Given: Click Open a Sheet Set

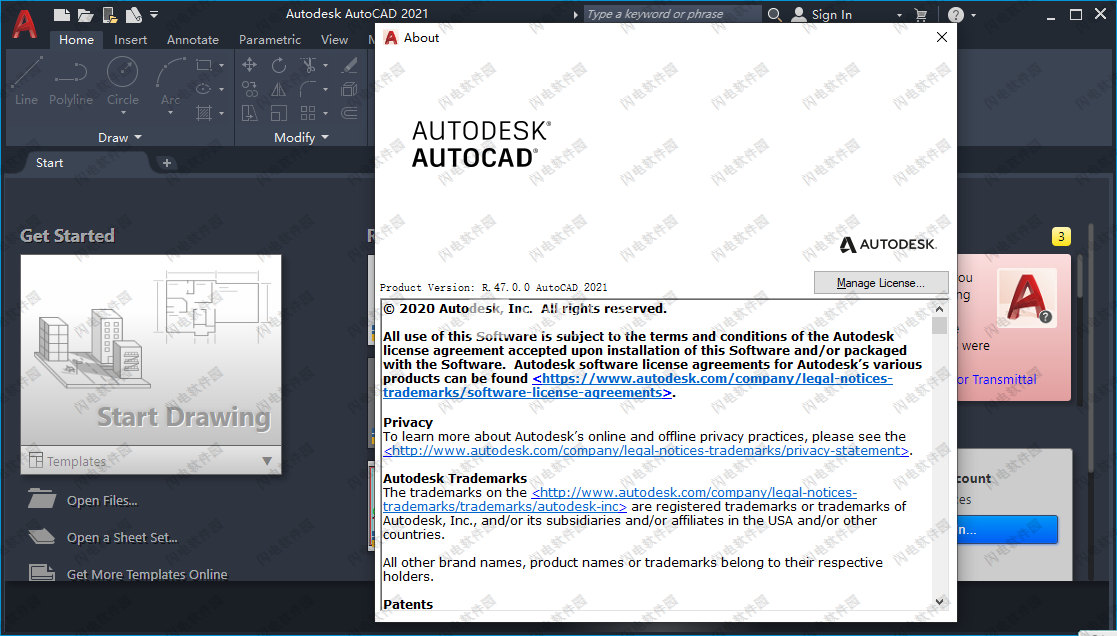Looking at the screenshot, I should pyautogui.click(x=122, y=538).
